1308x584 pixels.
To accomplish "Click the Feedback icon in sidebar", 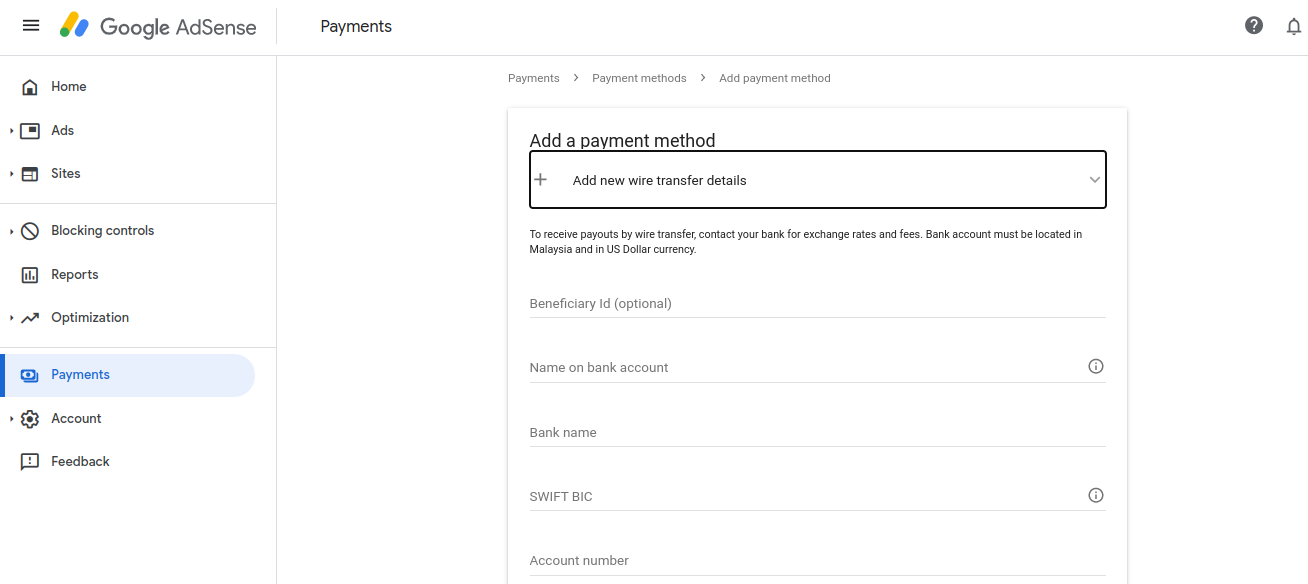I will tap(30, 462).
